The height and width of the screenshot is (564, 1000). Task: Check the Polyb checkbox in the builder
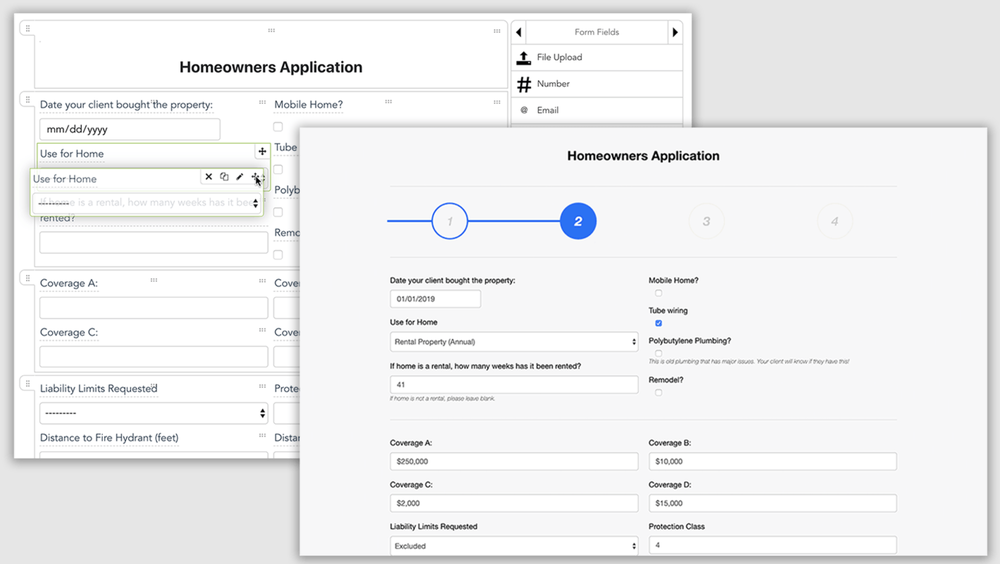(278, 212)
